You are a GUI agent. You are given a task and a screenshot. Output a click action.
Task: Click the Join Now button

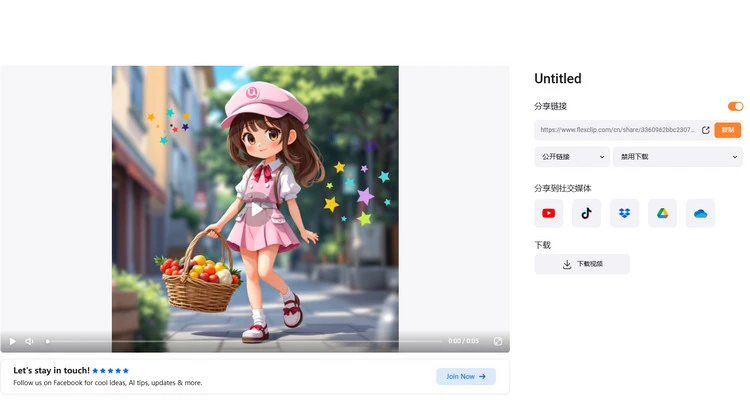466,377
